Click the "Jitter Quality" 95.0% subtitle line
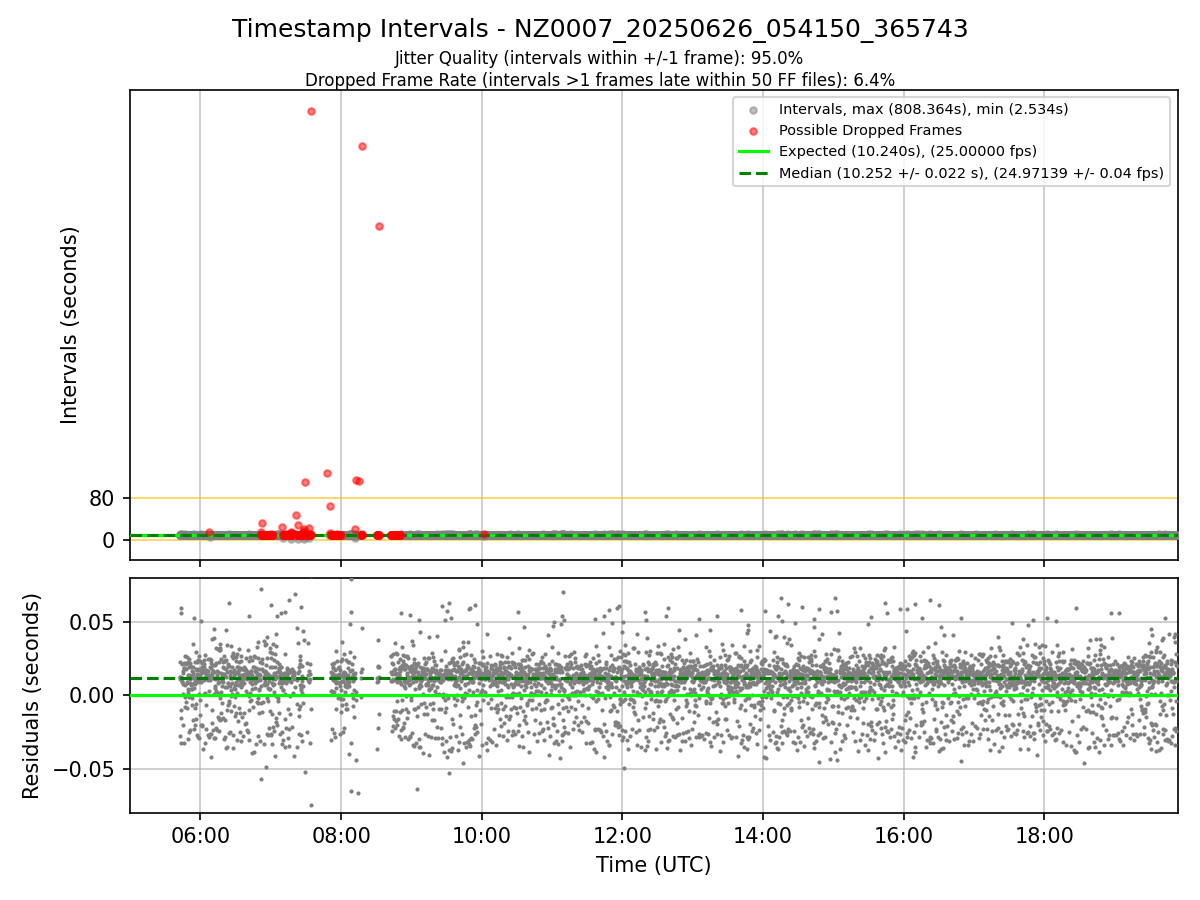Viewport: 1200px width, 900px height. [x=599, y=58]
